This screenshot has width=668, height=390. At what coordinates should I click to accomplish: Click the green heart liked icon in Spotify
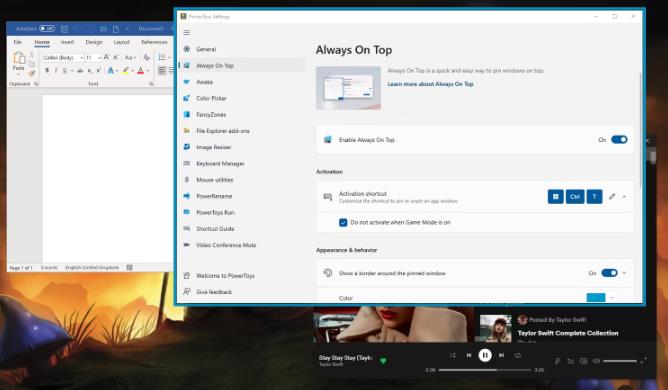click(383, 361)
